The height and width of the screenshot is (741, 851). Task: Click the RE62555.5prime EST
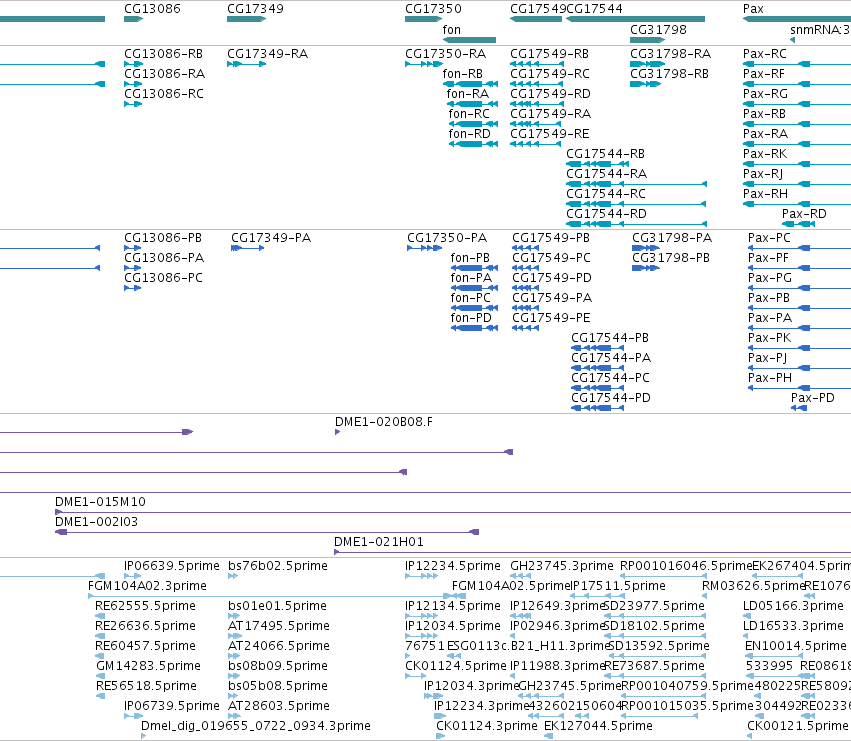point(100,616)
